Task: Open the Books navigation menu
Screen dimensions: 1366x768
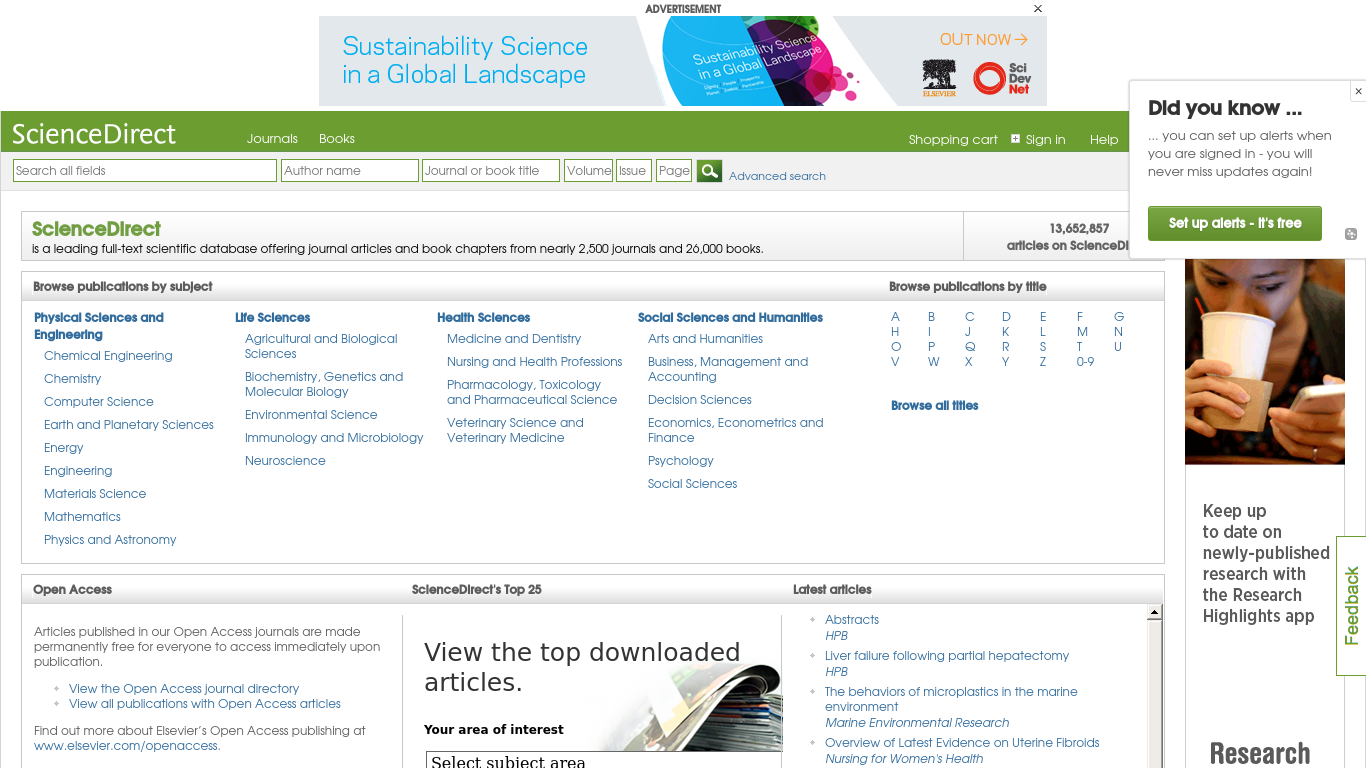Action: (x=336, y=138)
